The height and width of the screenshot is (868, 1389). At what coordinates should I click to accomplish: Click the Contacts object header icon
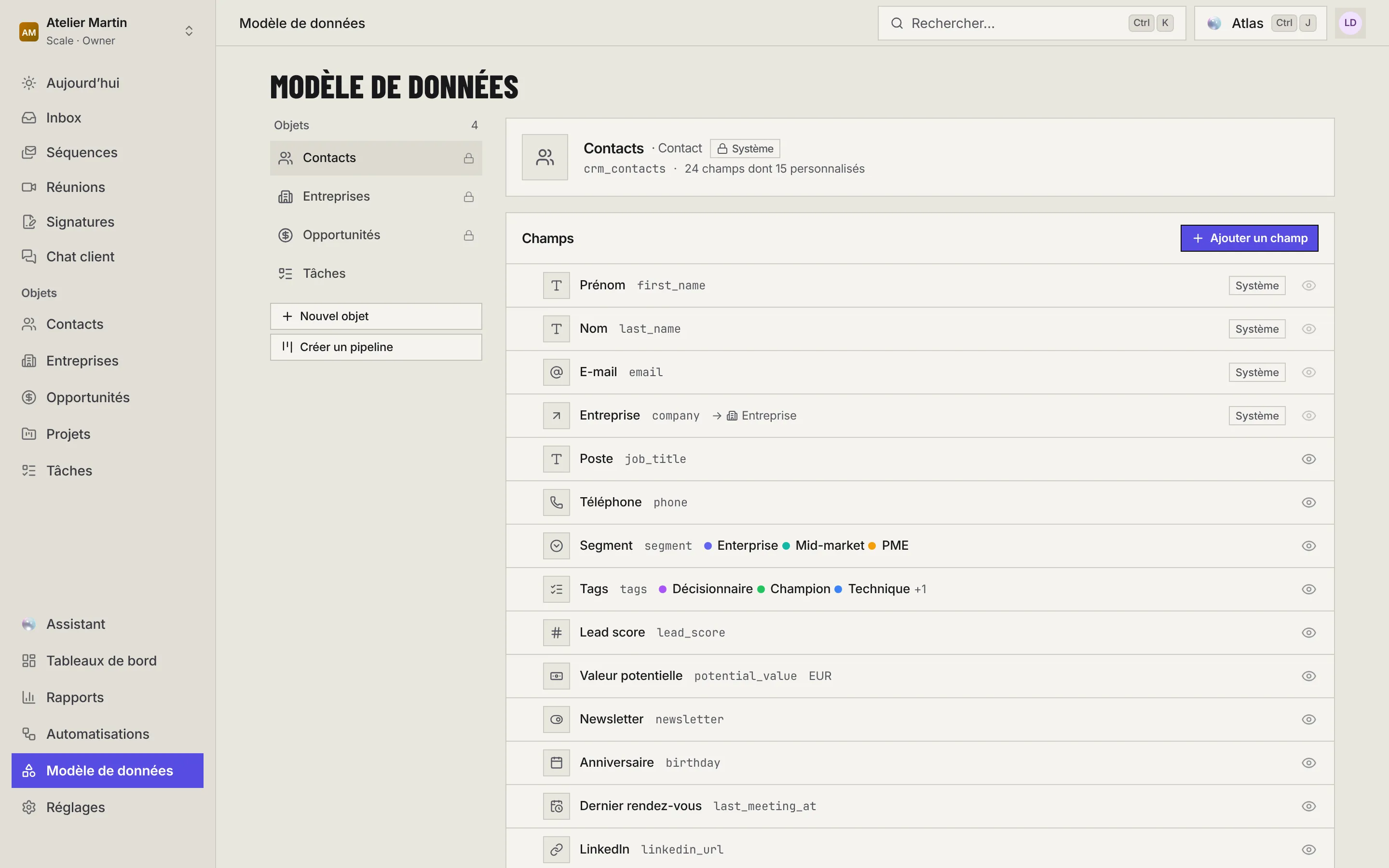click(x=545, y=157)
